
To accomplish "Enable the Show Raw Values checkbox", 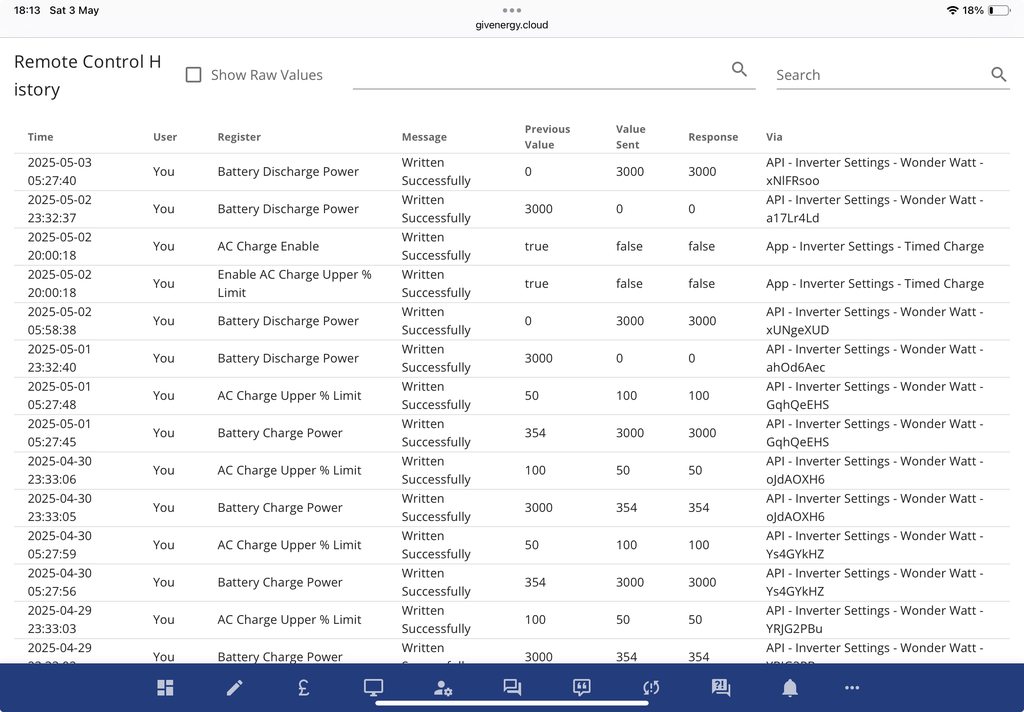I will 194,75.
